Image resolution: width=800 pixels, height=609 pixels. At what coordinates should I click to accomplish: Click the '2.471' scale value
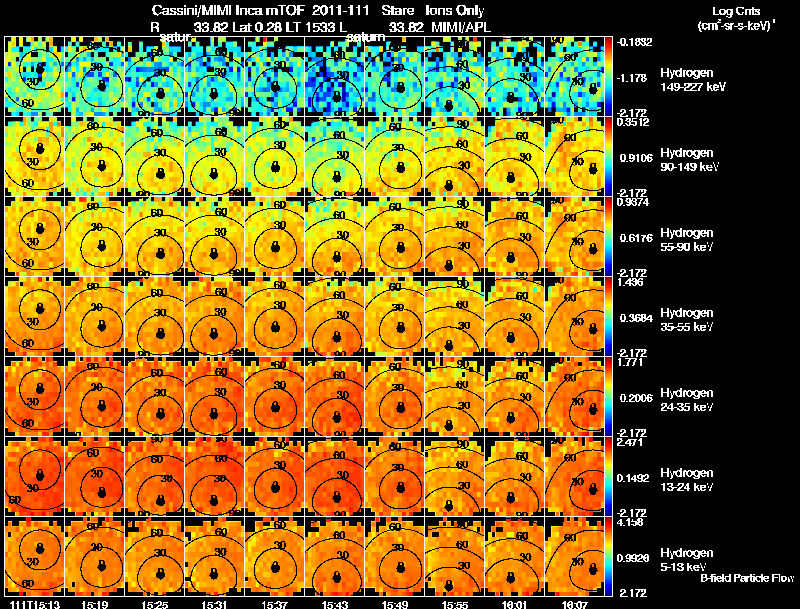coord(631,442)
